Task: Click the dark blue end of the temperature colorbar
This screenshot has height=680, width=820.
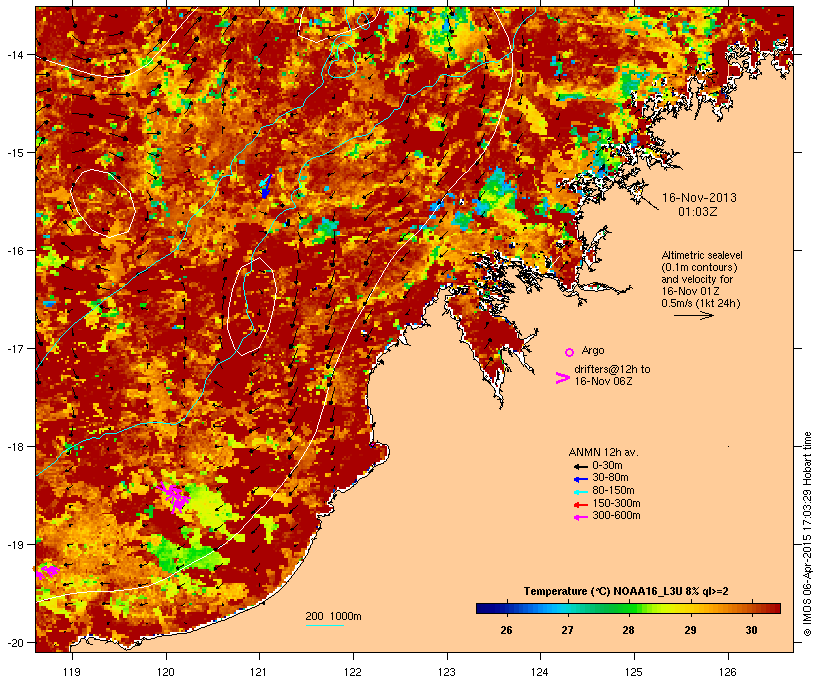Action: 484,608
